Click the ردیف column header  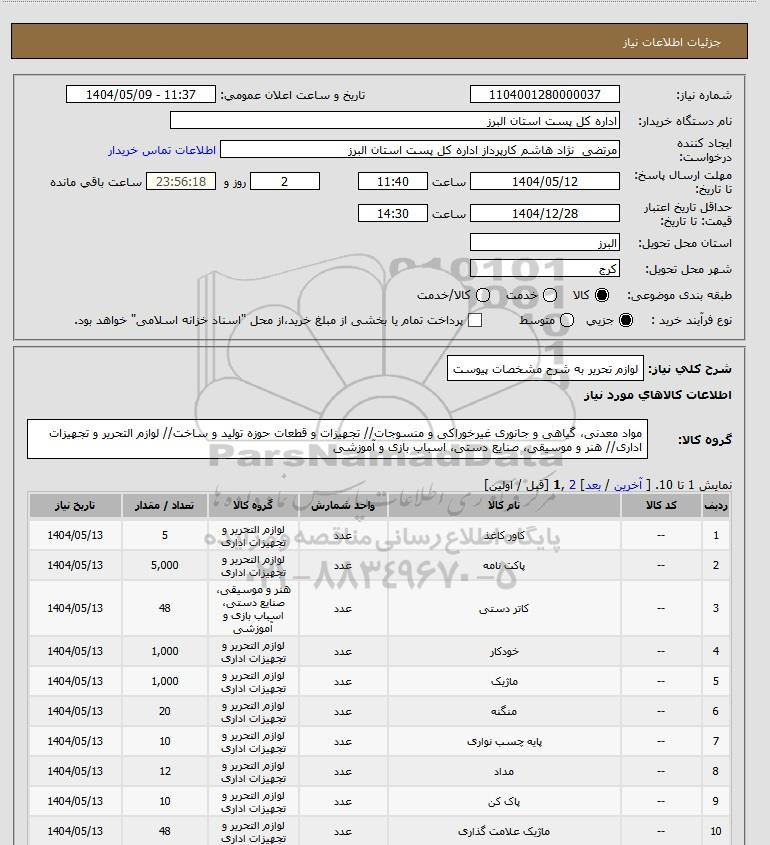coord(716,505)
